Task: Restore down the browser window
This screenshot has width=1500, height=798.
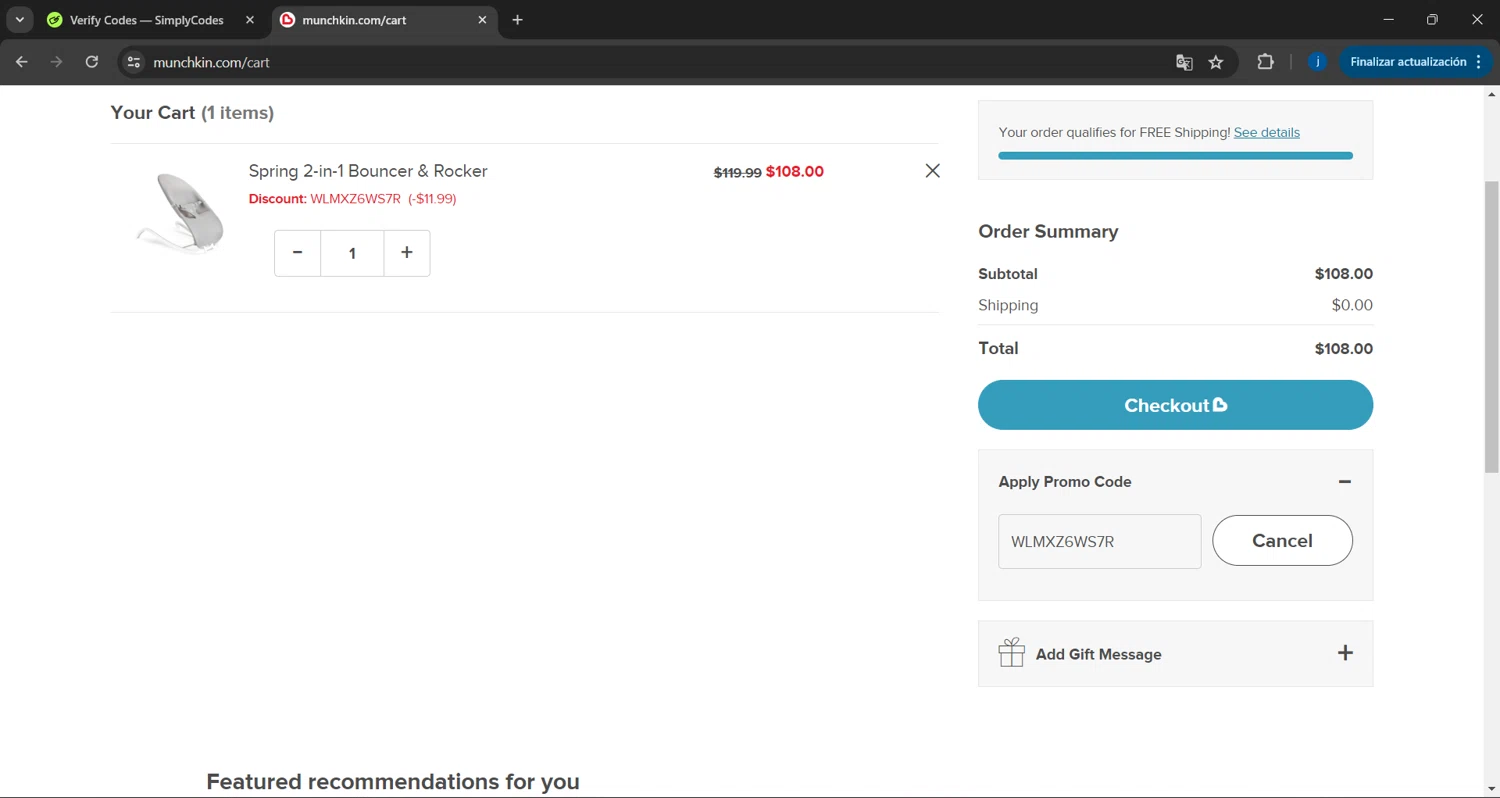Action: tap(1432, 20)
